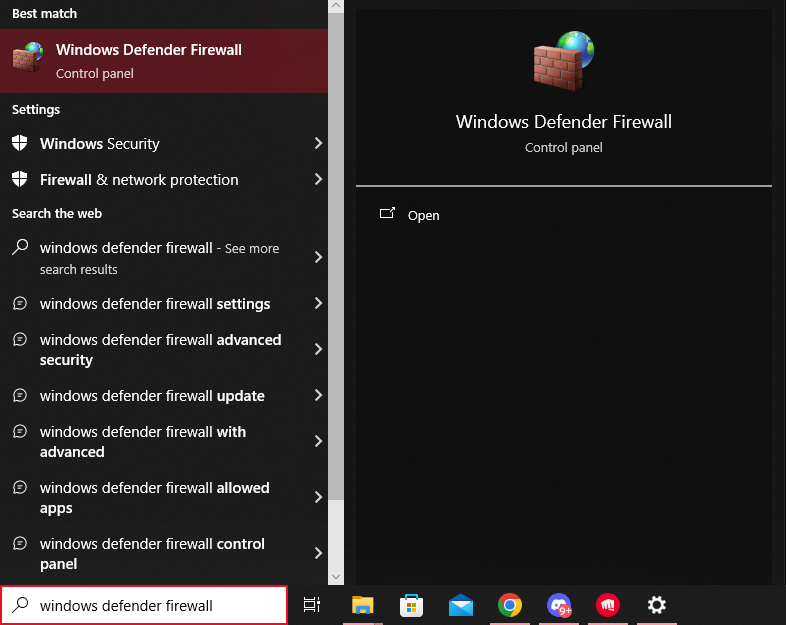
Task: Open the red Riot Client taskbar icon
Action: pos(608,605)
